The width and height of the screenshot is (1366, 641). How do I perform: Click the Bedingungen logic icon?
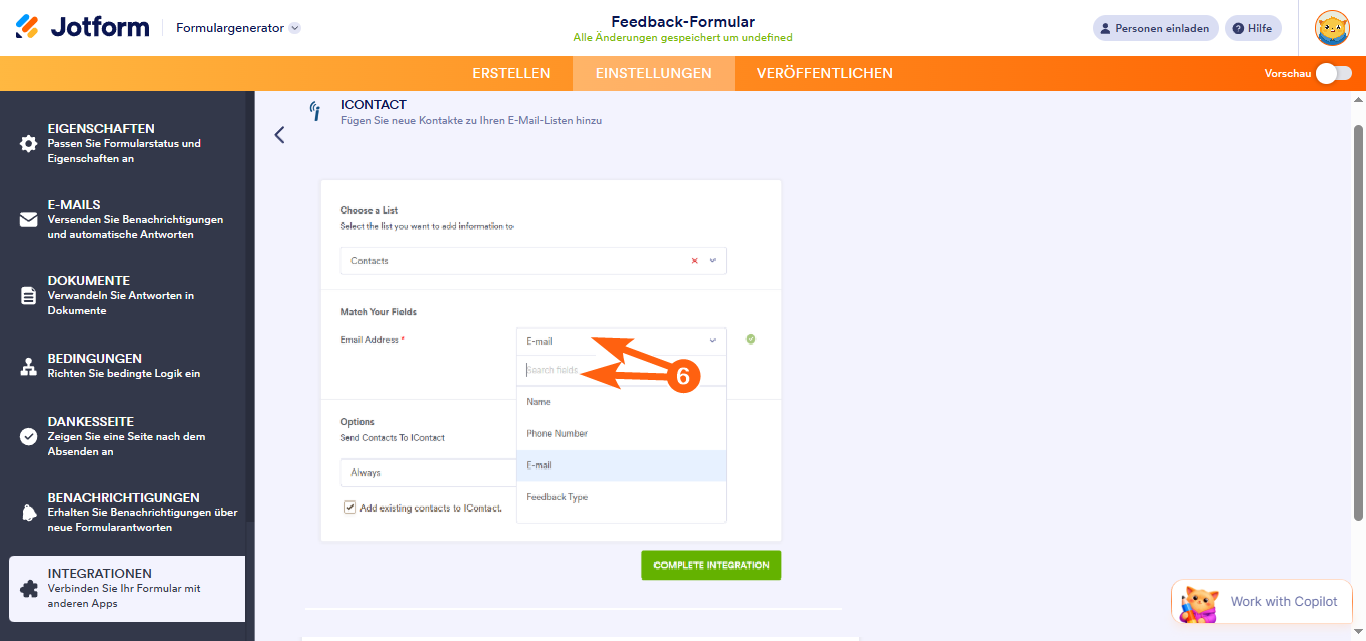coord(28,367)
